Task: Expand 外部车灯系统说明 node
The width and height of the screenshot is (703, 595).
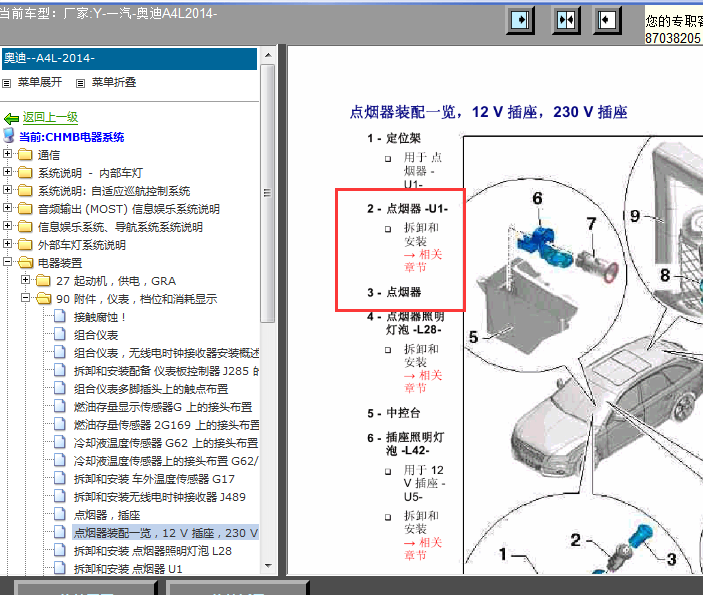Action: (x=7, y=243)
